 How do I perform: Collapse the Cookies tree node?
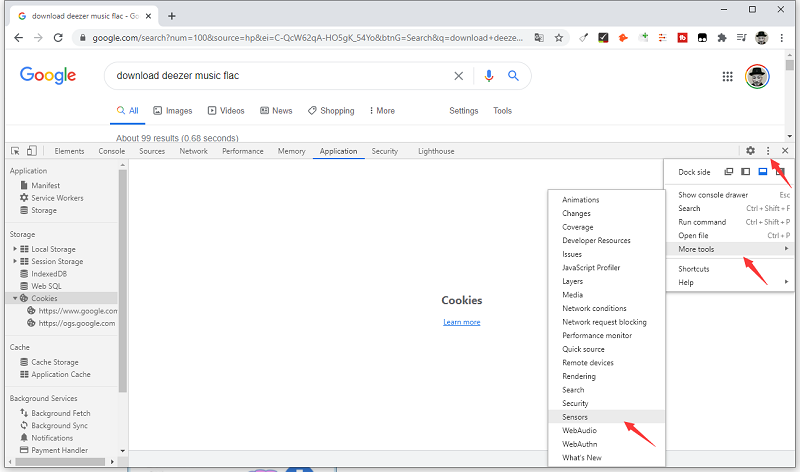coord(15,298)
